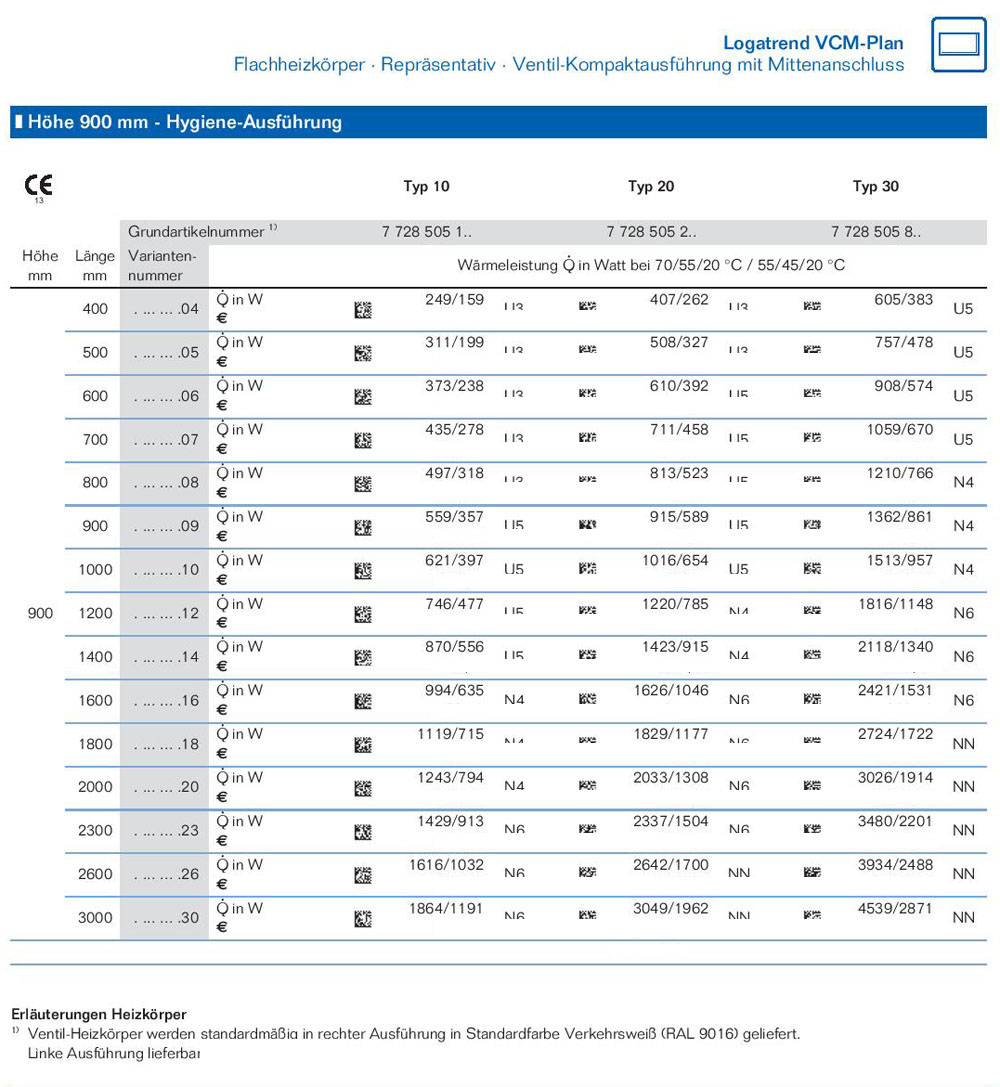This screenshot has width=1000, height=1087.
Task: Click the euro symbol in the 1200 row
Action: coord(222,623)
